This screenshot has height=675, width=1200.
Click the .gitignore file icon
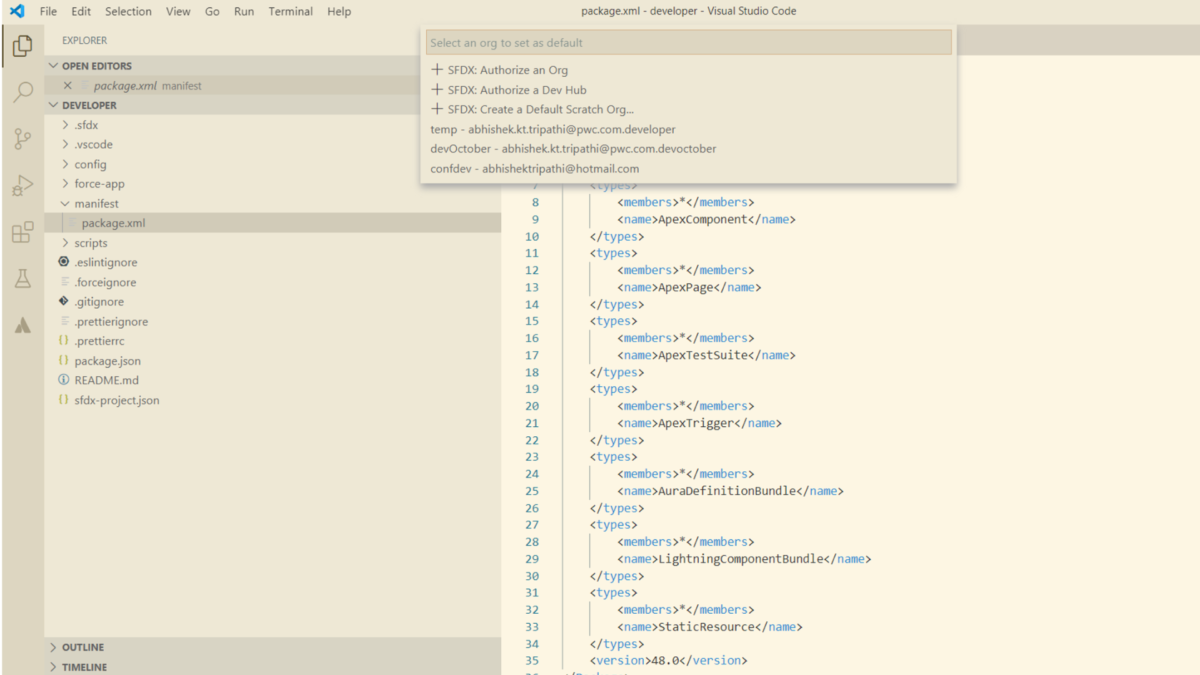point(64,301)
